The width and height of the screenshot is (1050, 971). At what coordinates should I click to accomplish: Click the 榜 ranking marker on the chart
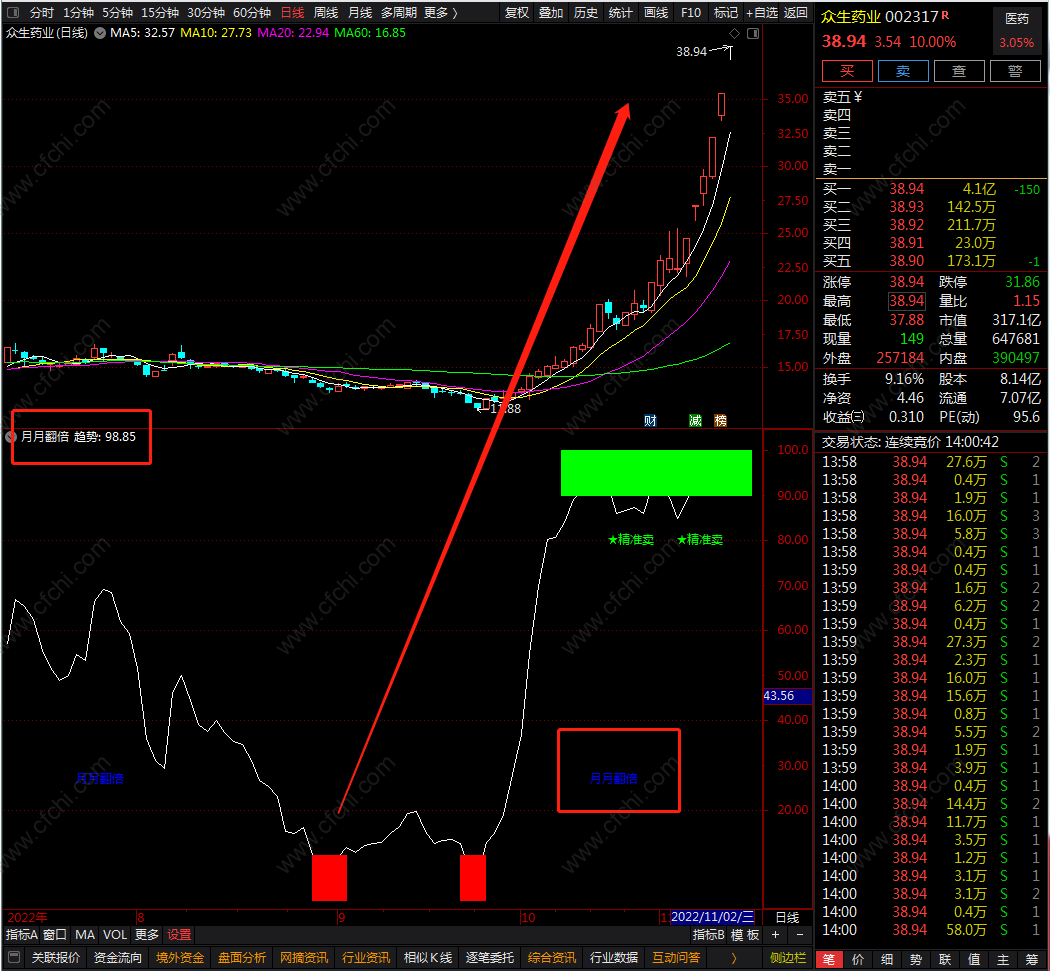[x=721, y=421]
